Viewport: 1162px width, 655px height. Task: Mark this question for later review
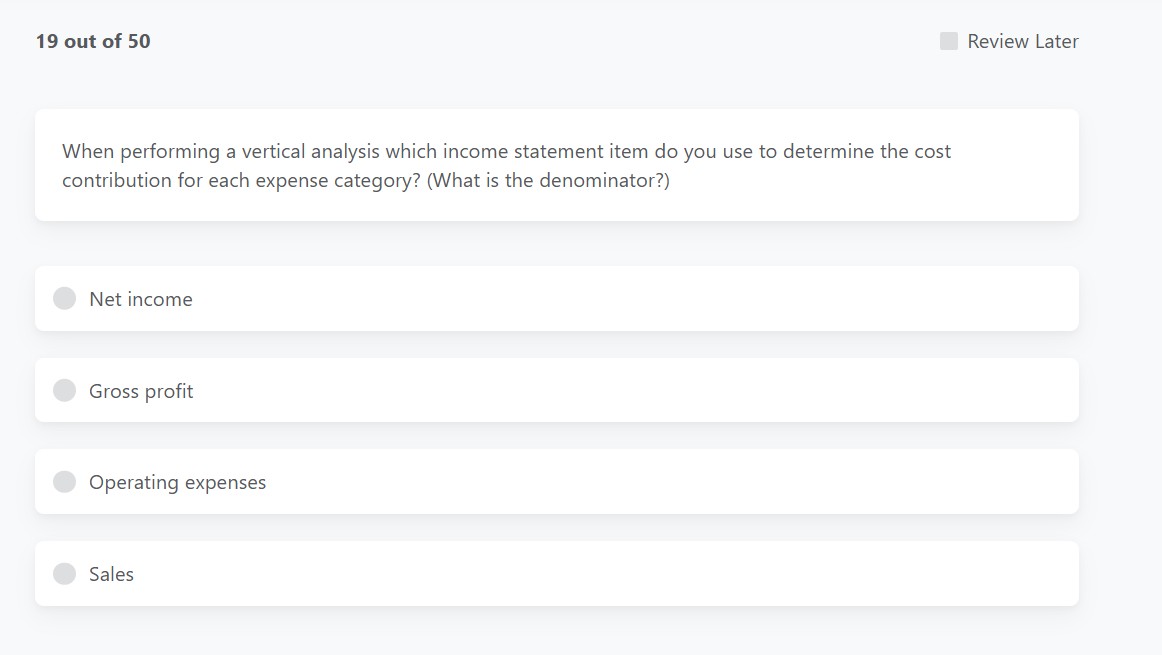(x=947, y=41)
